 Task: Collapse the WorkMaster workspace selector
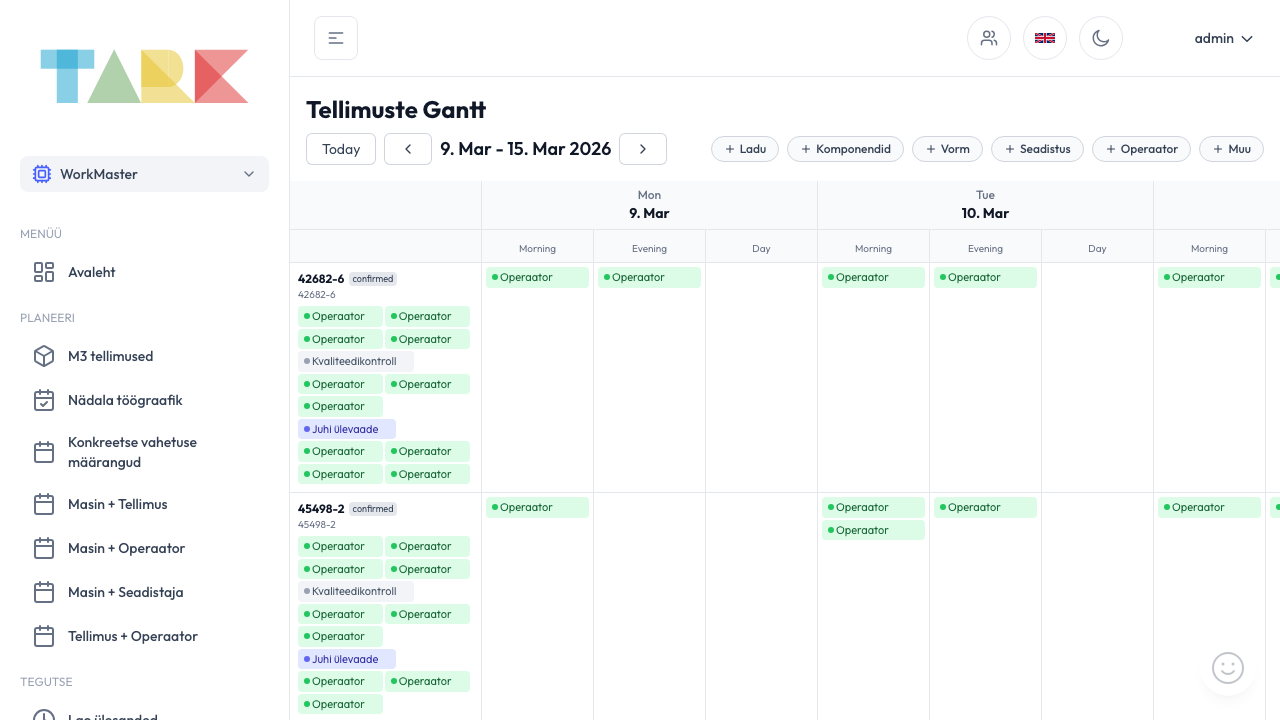pos(248,173)
